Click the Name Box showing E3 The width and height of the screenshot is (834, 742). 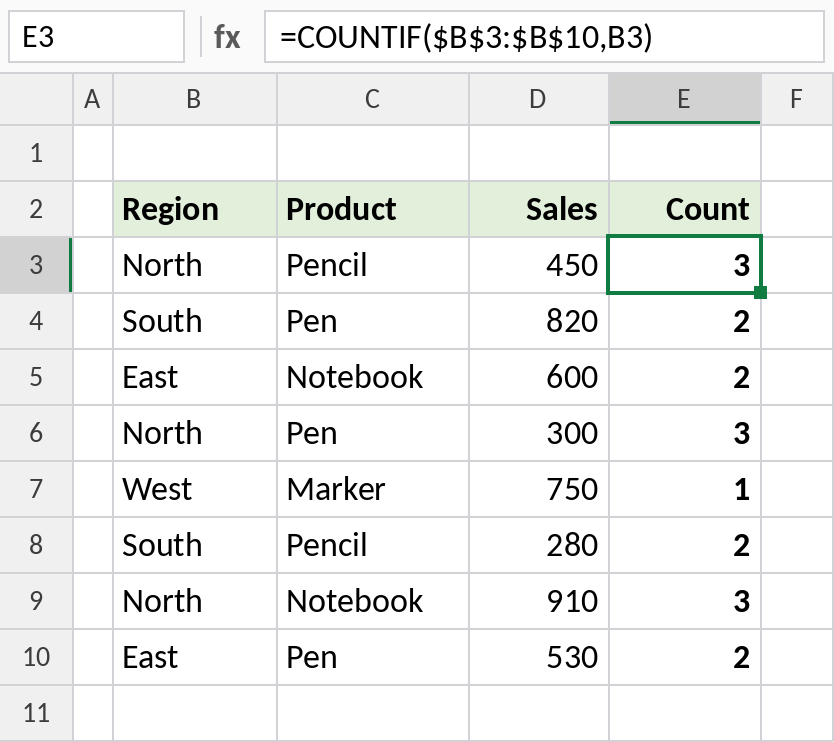point(96,37)
